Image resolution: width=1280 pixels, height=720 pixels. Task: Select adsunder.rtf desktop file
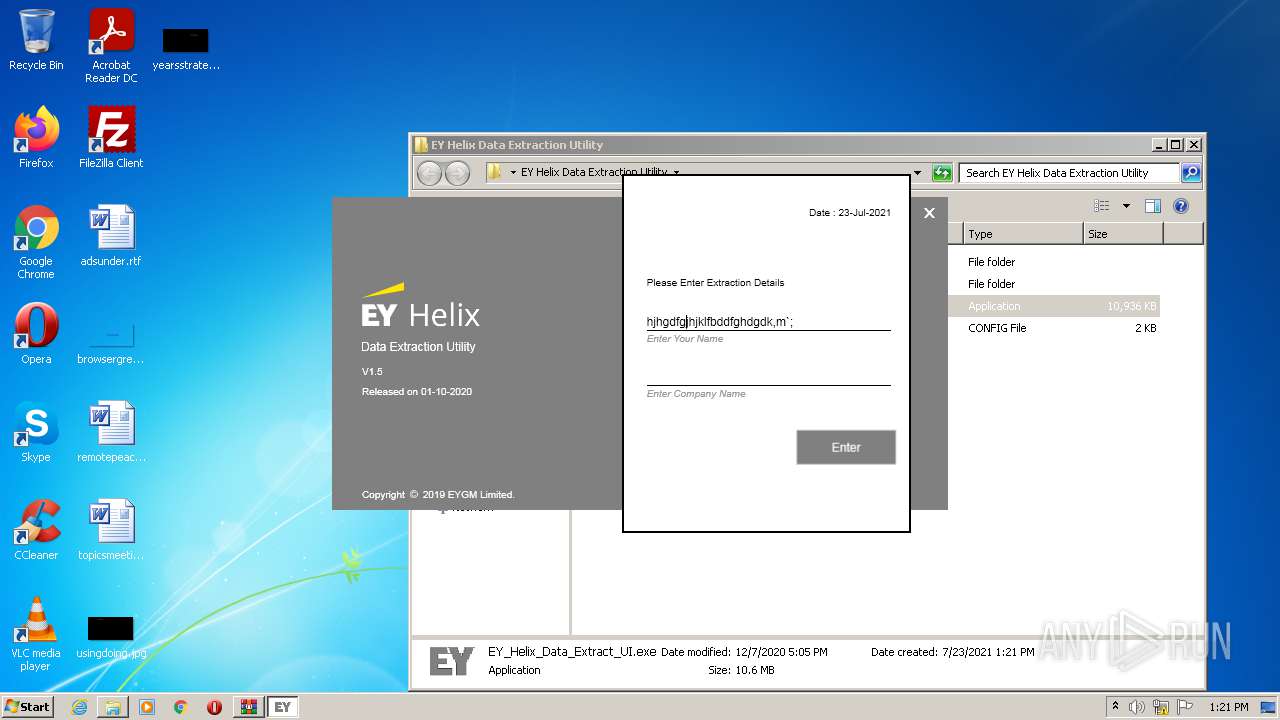(x=111, y=236)
